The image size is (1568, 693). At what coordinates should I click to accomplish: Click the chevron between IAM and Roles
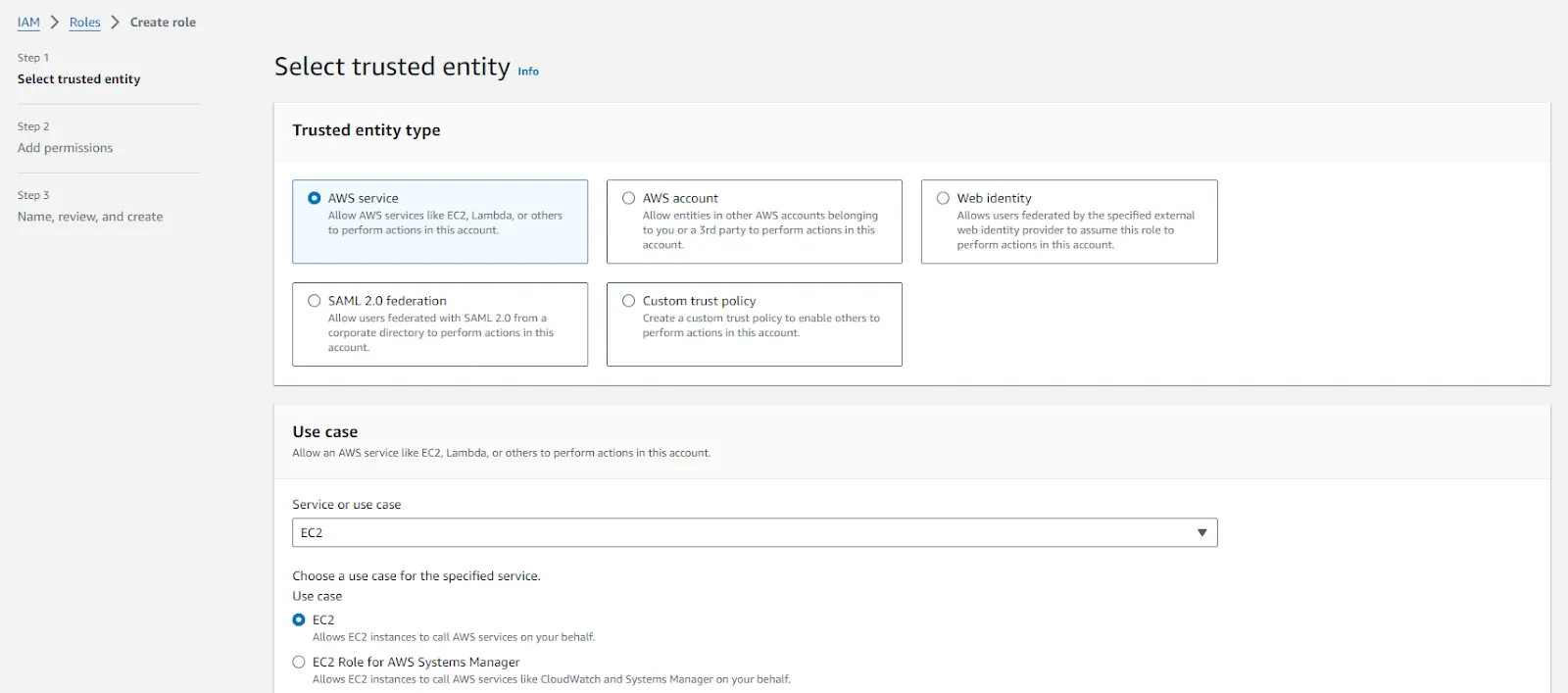[x=55, y=23]
